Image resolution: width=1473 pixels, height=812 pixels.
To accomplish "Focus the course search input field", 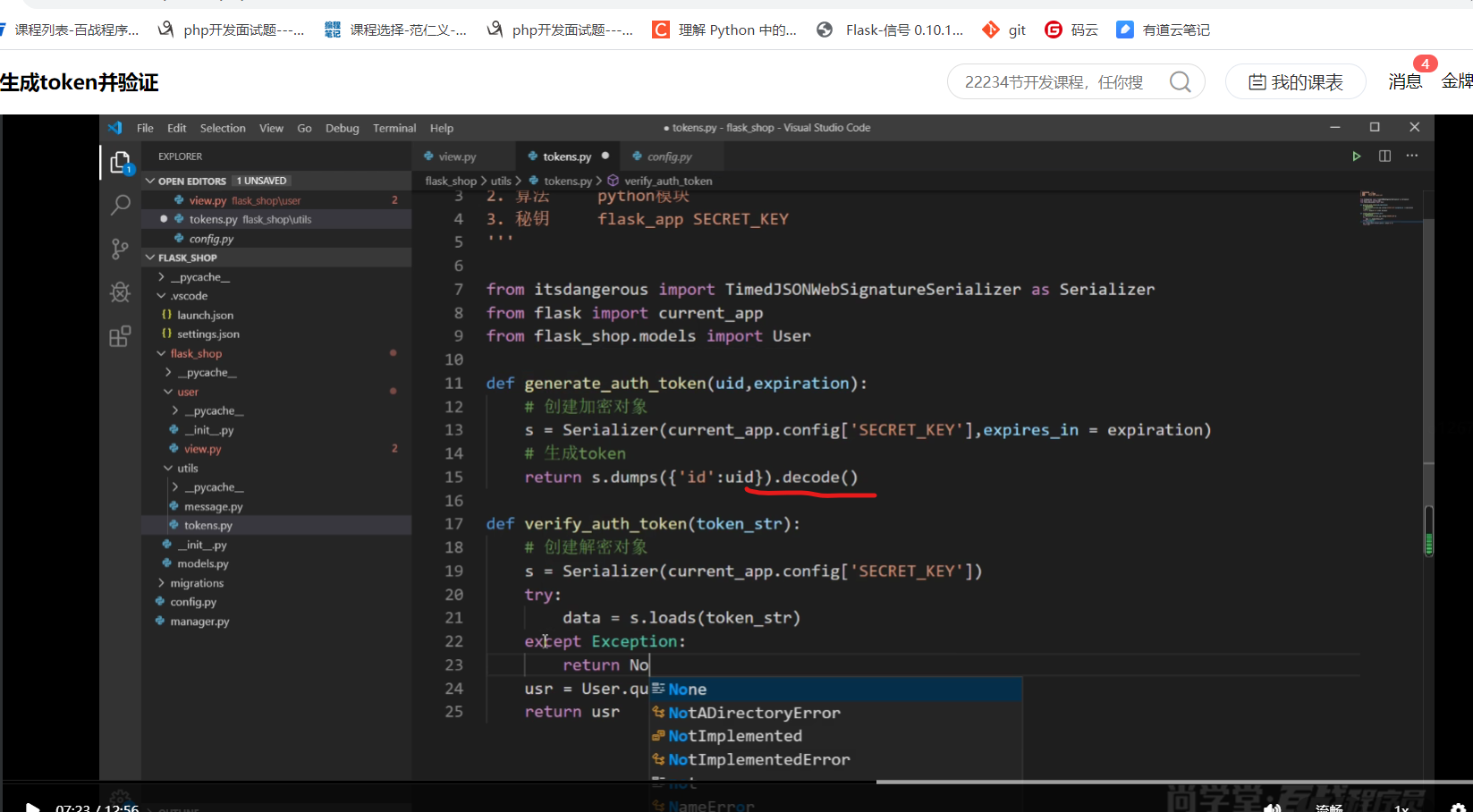I will [x=1055, y=82].
